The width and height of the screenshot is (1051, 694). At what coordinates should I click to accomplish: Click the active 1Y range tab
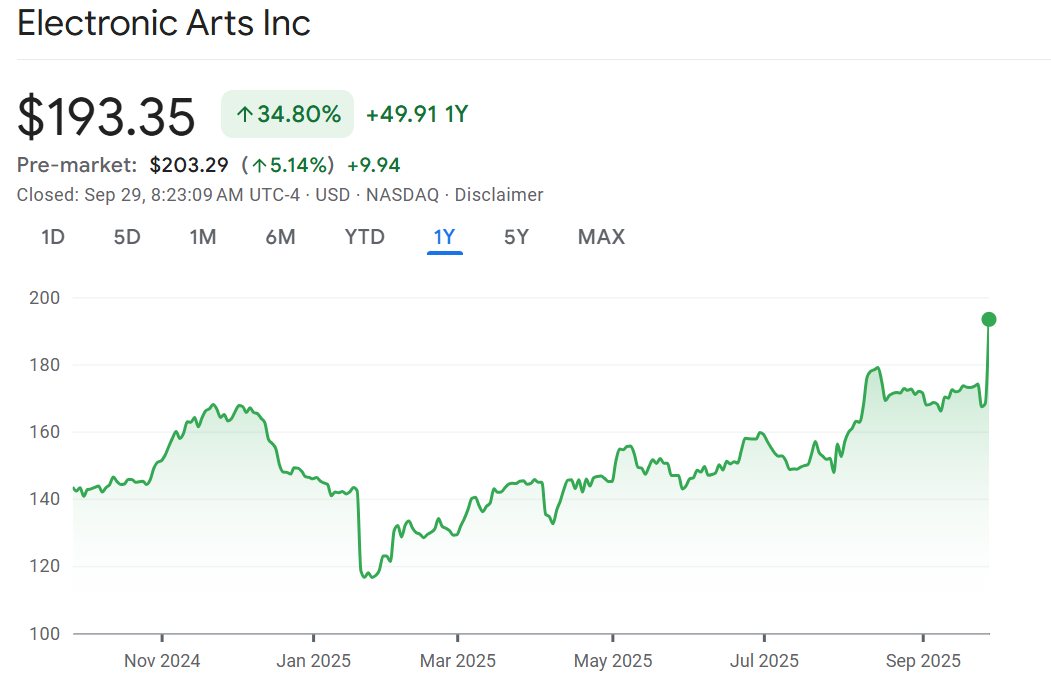click(444, 237)
